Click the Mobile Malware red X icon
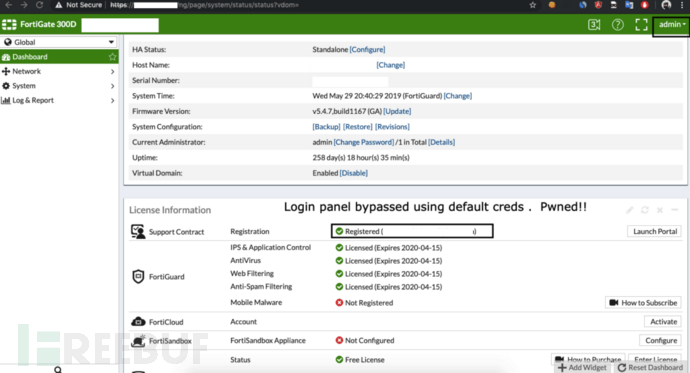 coord(339,303)
